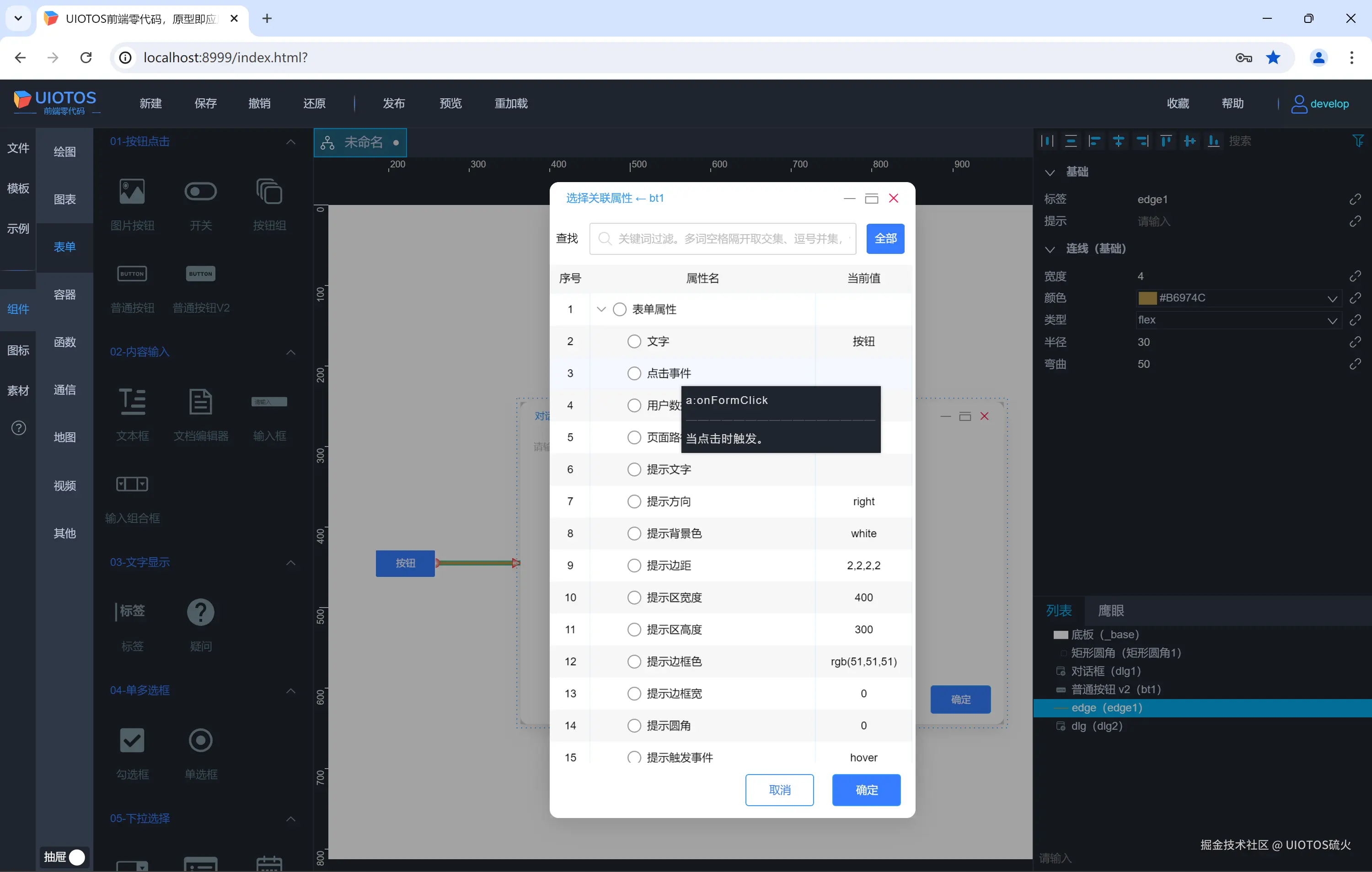Viewport: 1372px width, 872px height.
Task: Bookmark page with the star icon
Action: coord(1273,58)
